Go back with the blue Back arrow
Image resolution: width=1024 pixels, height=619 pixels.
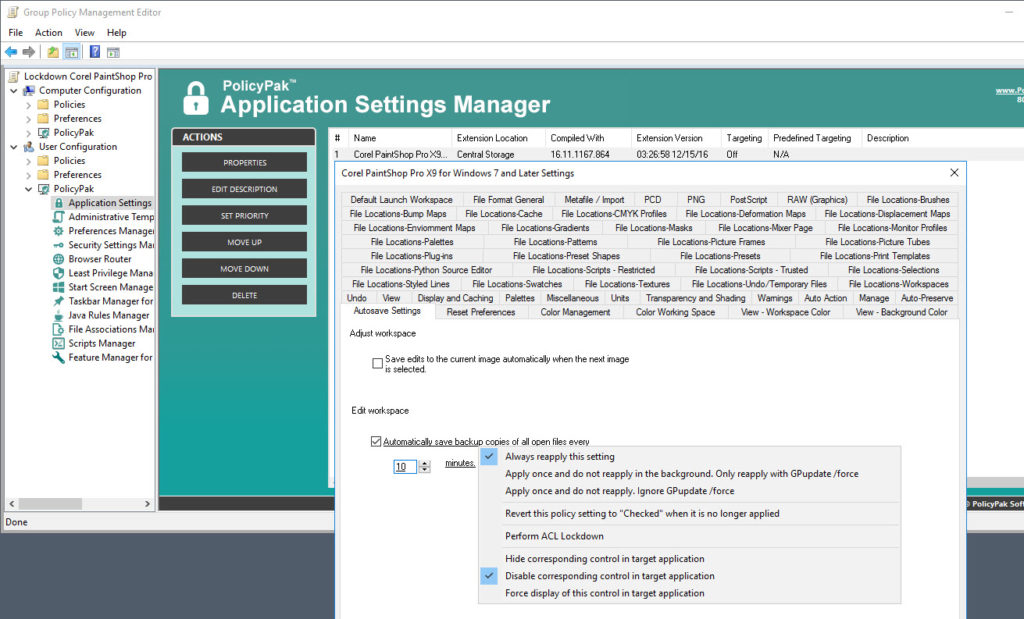pyautogui.click(x=11, y=52)
